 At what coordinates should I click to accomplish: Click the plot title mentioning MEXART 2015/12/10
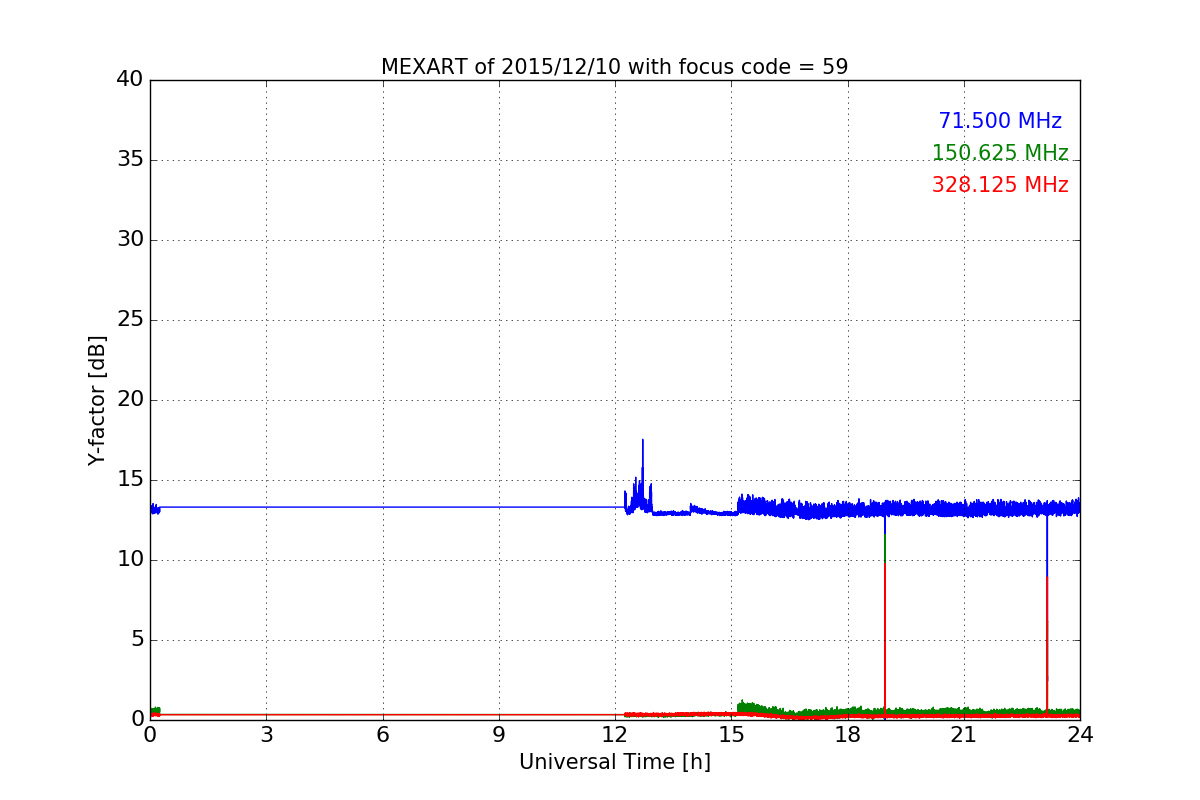tap(614, 67)
